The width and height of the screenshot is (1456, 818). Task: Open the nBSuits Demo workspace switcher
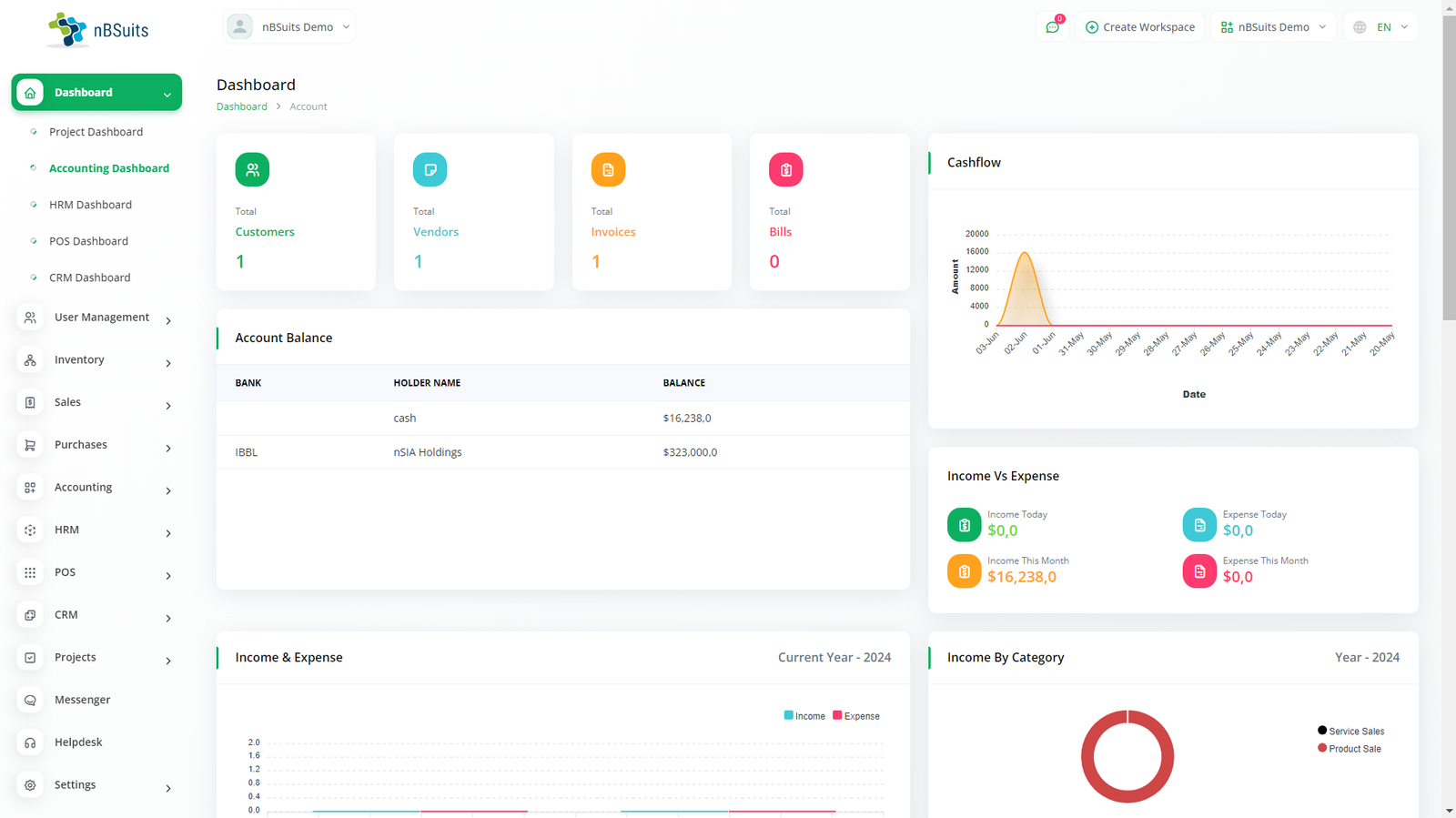coord(1273,27)
